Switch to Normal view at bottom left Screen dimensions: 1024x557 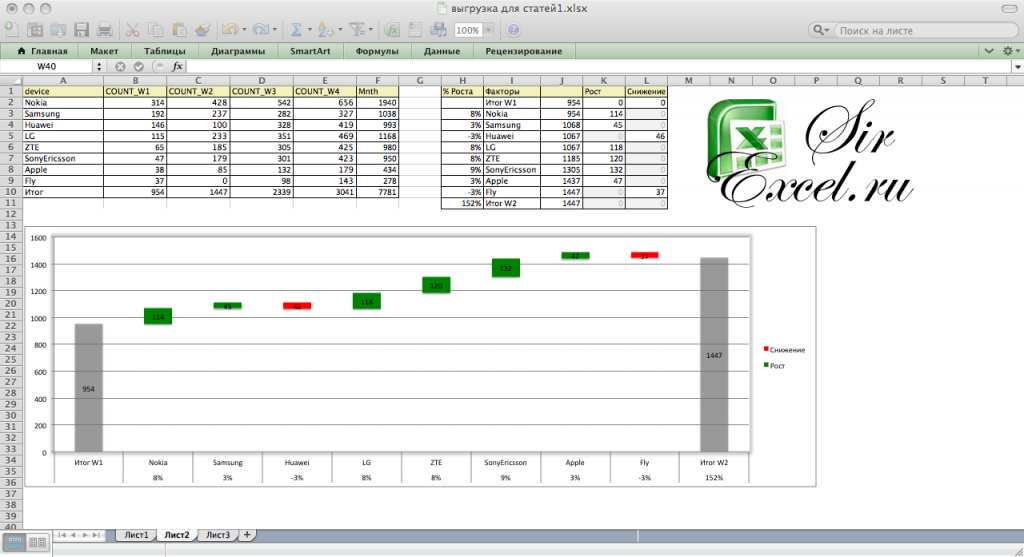tap(13, 542)
